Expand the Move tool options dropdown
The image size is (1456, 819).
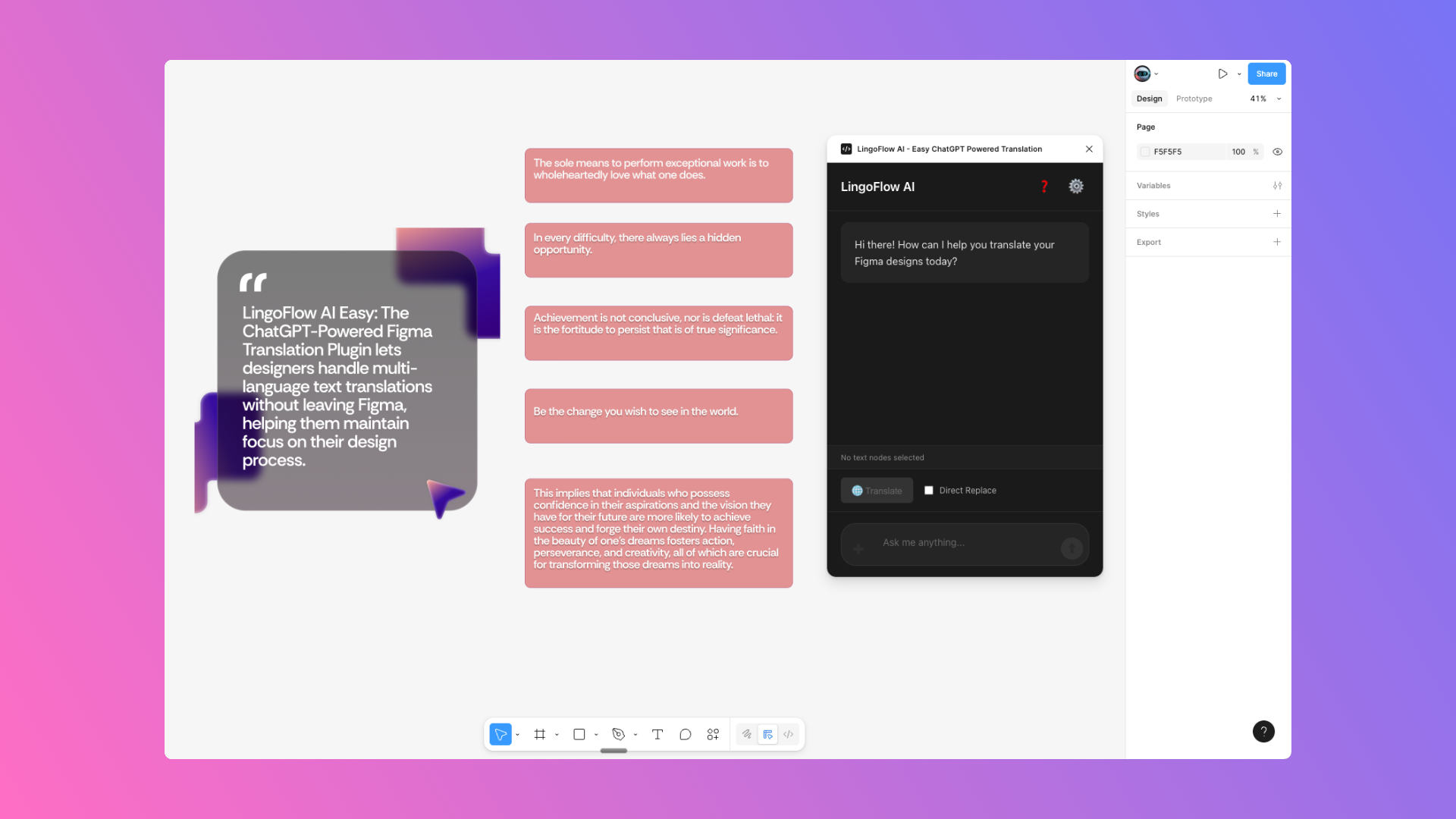coord(518,734)
